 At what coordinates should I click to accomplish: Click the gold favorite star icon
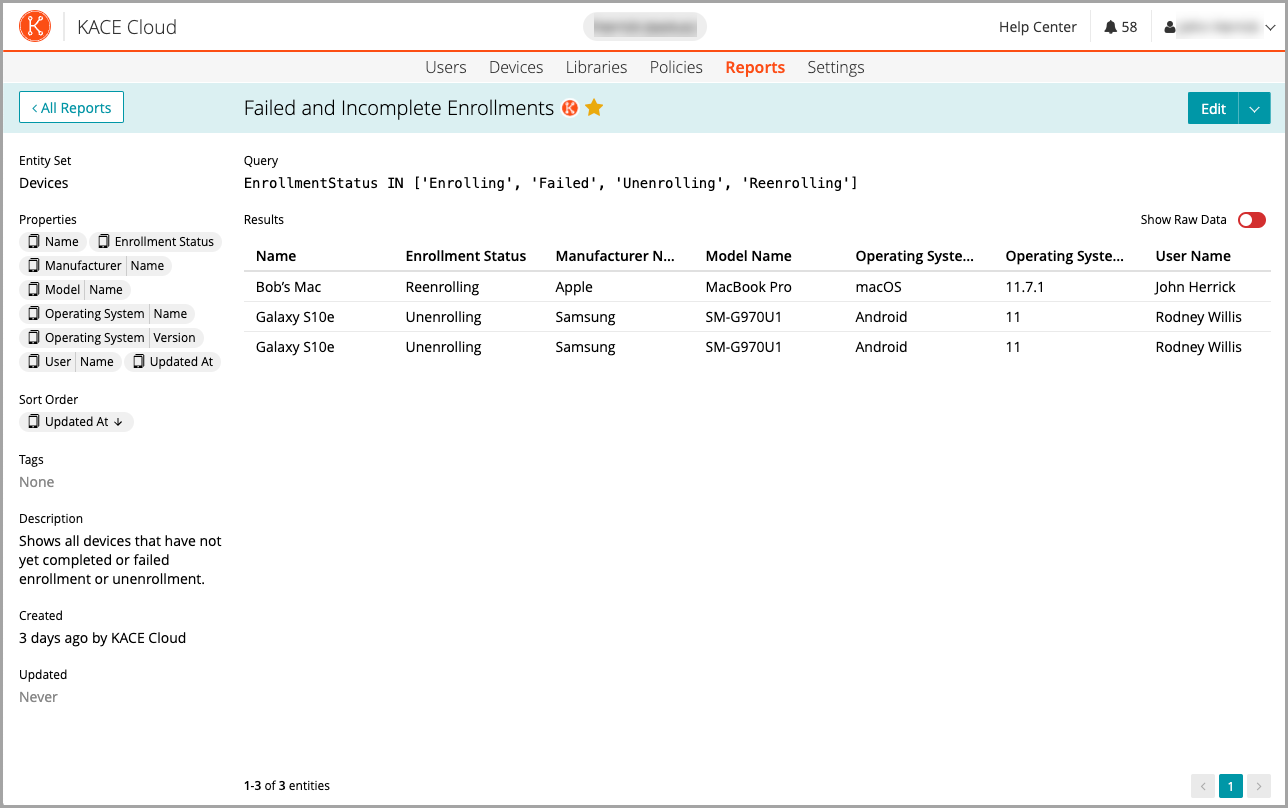coord(594,108)
